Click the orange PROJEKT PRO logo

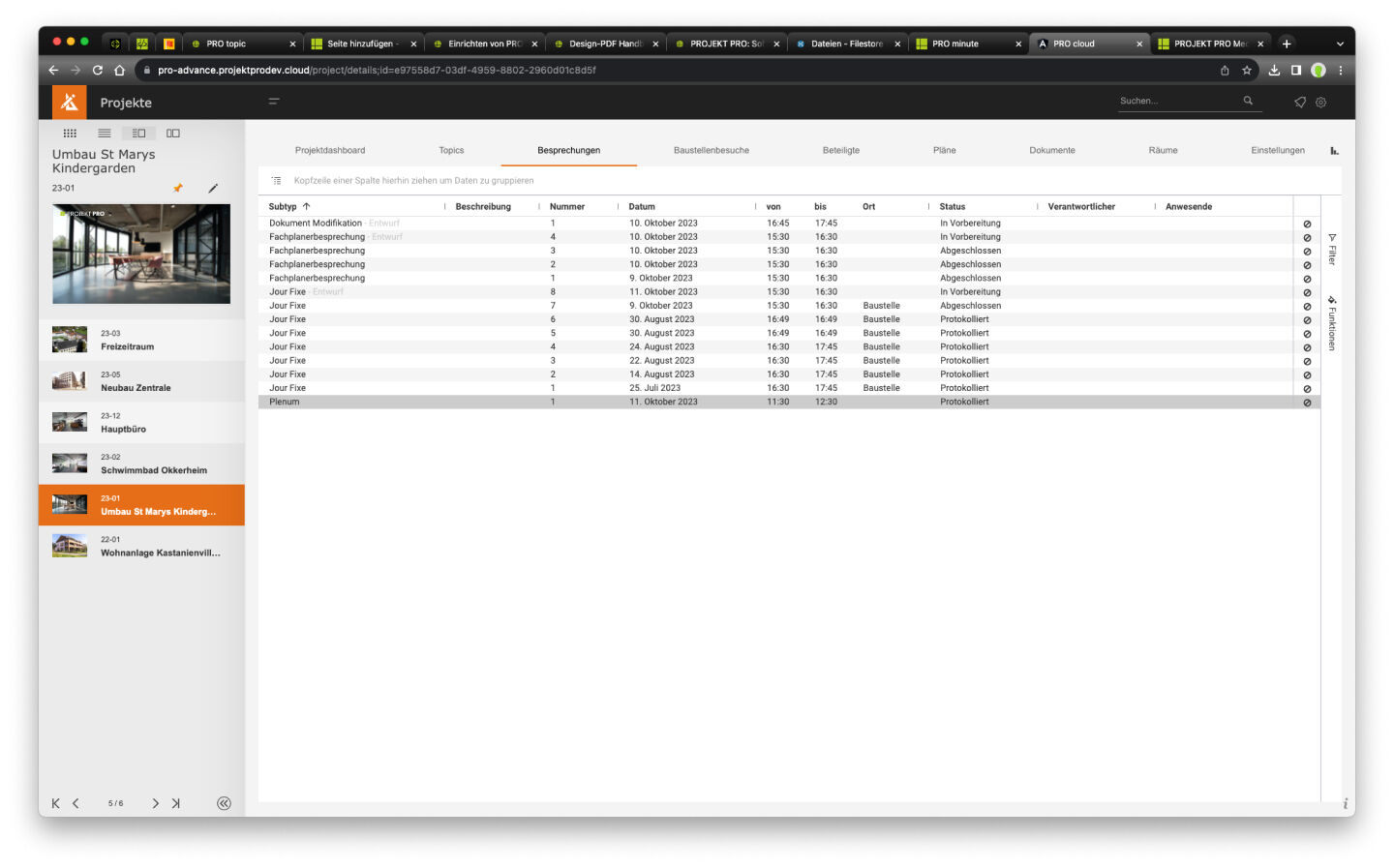tap(69, 102)
